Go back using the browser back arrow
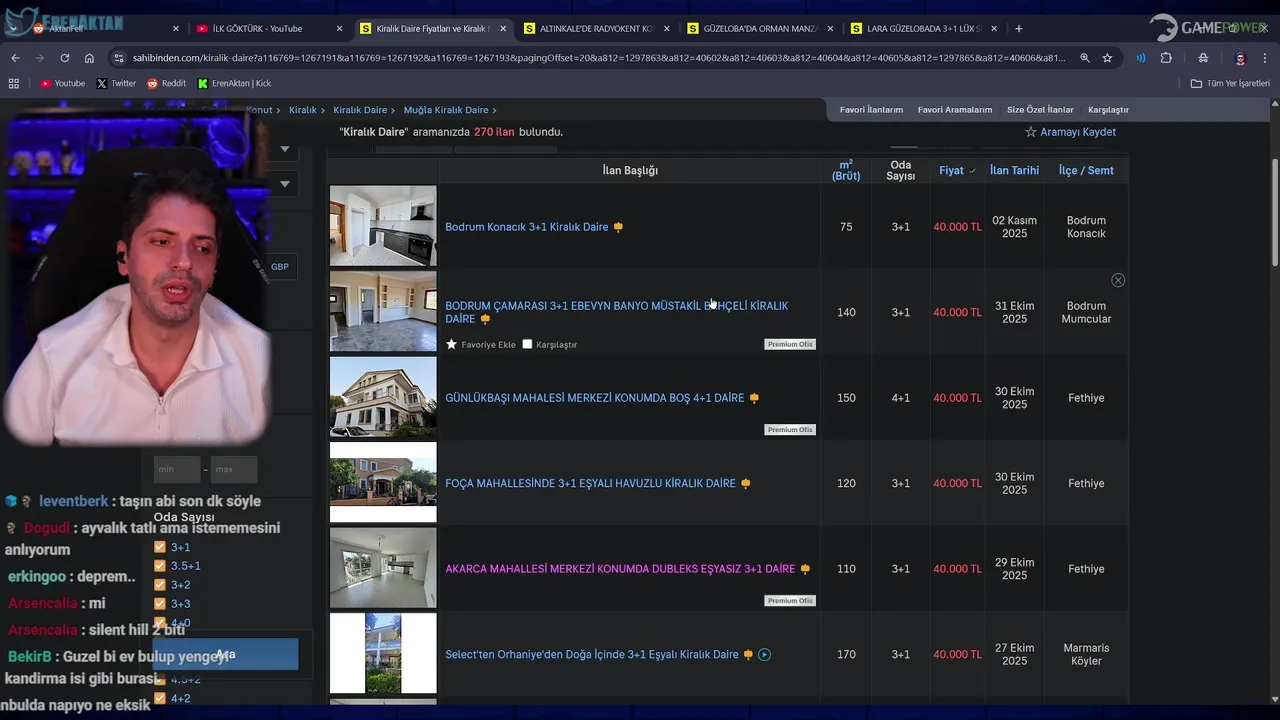This screenshot has height=720, width=1280. point(15,58)
